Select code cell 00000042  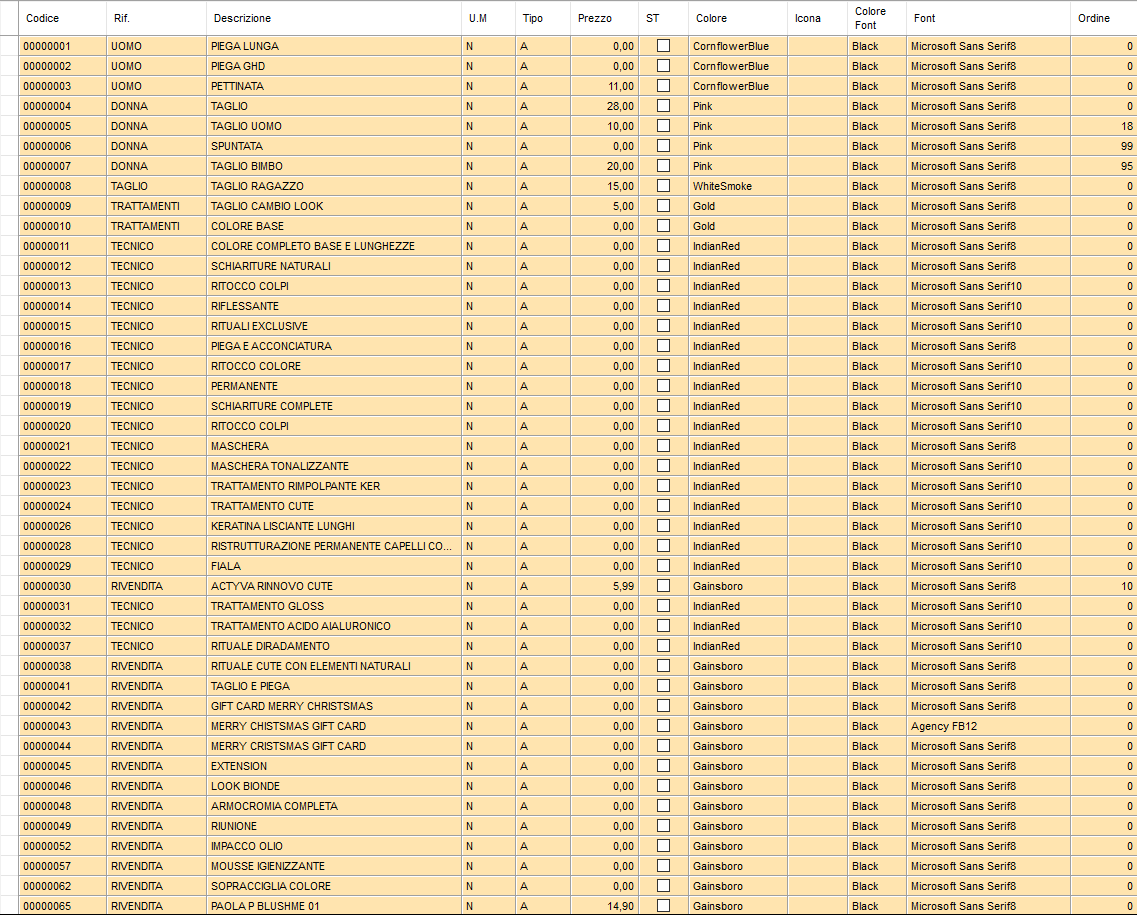[62, 706]
